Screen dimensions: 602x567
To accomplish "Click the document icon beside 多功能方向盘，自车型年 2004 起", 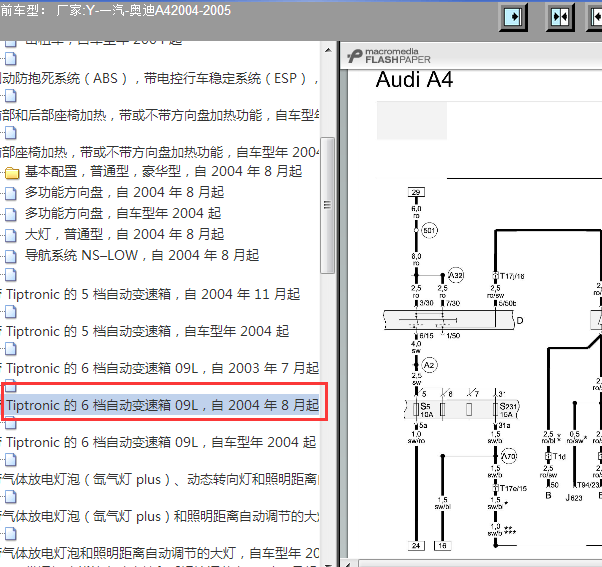I will click(x=11, y=214).
